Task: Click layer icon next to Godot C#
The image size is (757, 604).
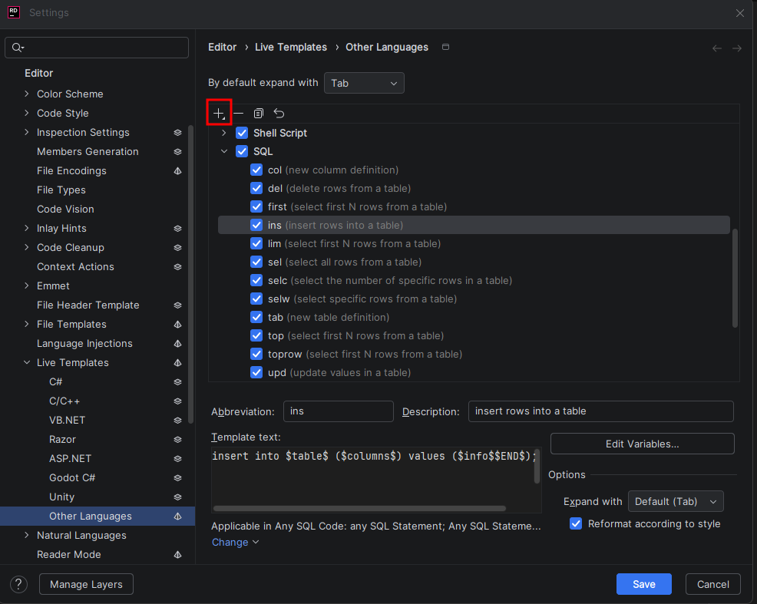Action: tap(178, 478)
